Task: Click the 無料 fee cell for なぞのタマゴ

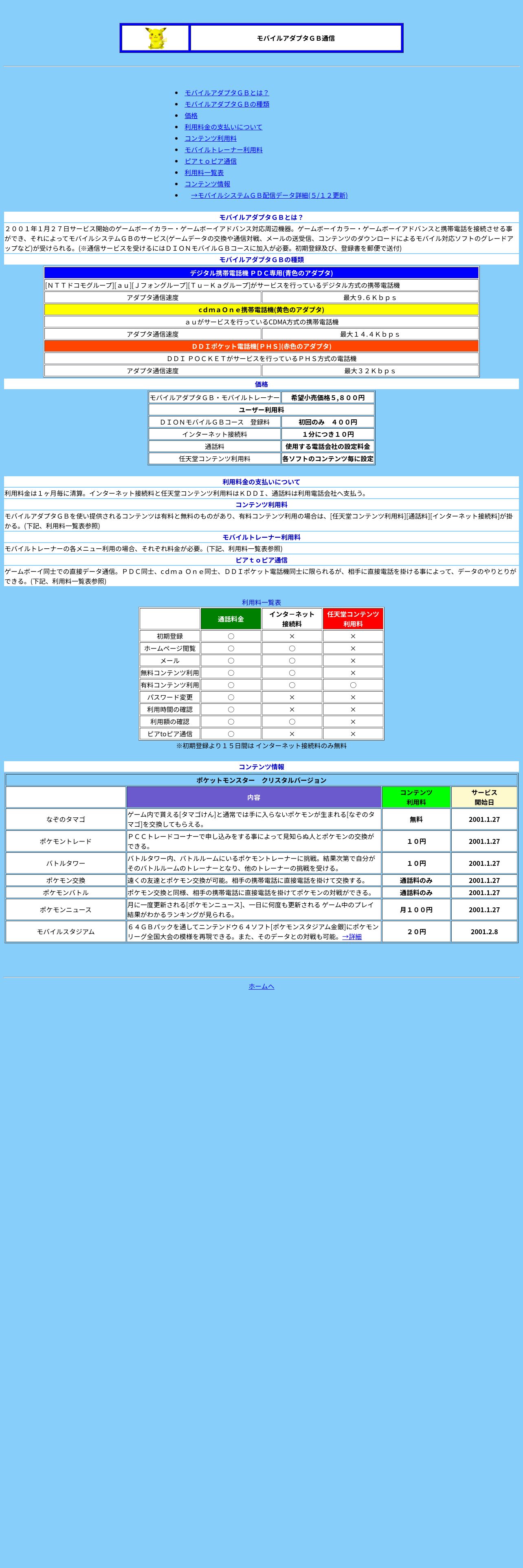Action: point(416,819)
